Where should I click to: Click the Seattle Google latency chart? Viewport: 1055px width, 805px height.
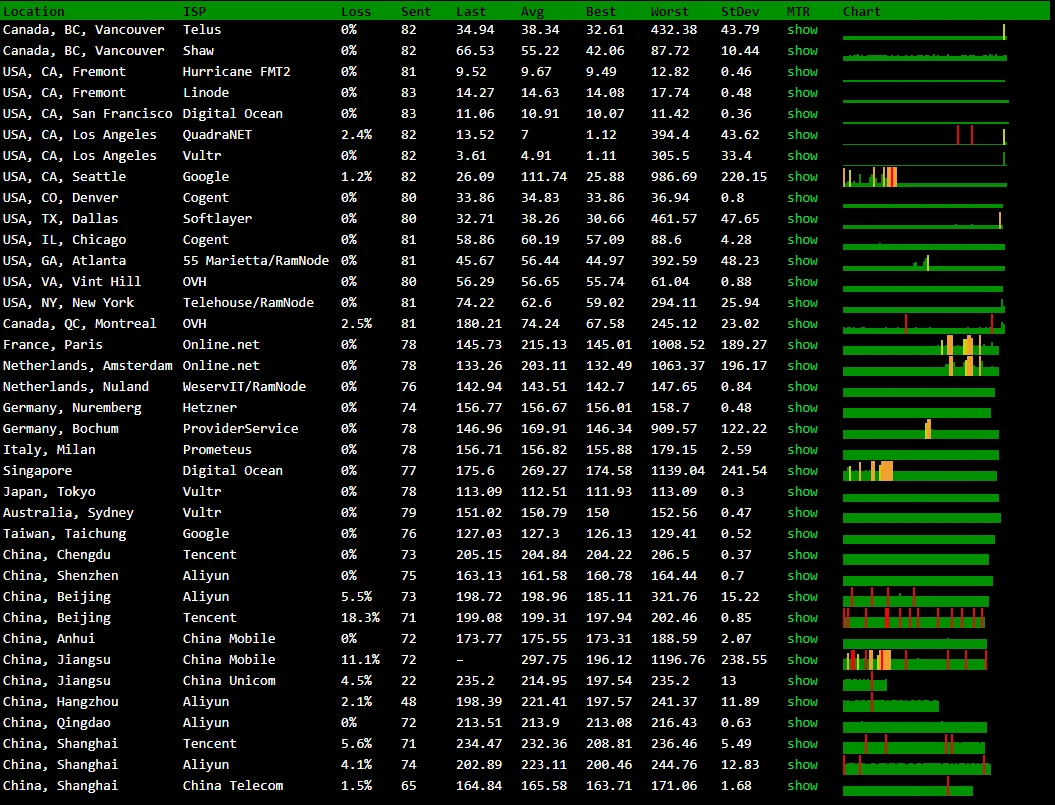coord(925,177)
